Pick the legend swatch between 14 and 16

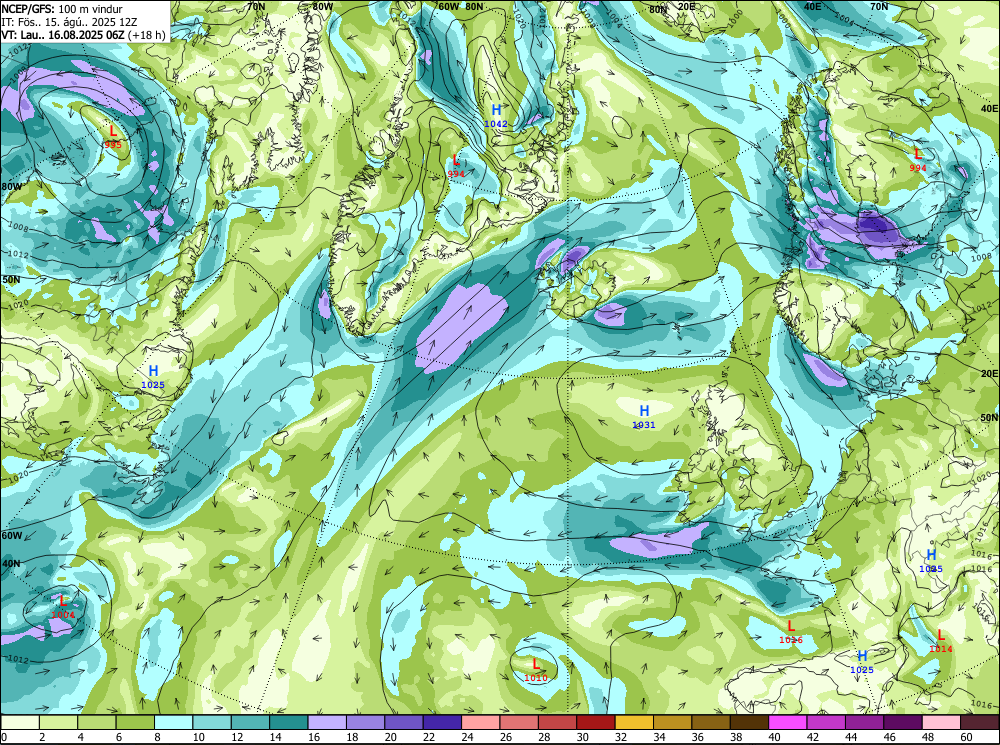click(x=289, y=722)
